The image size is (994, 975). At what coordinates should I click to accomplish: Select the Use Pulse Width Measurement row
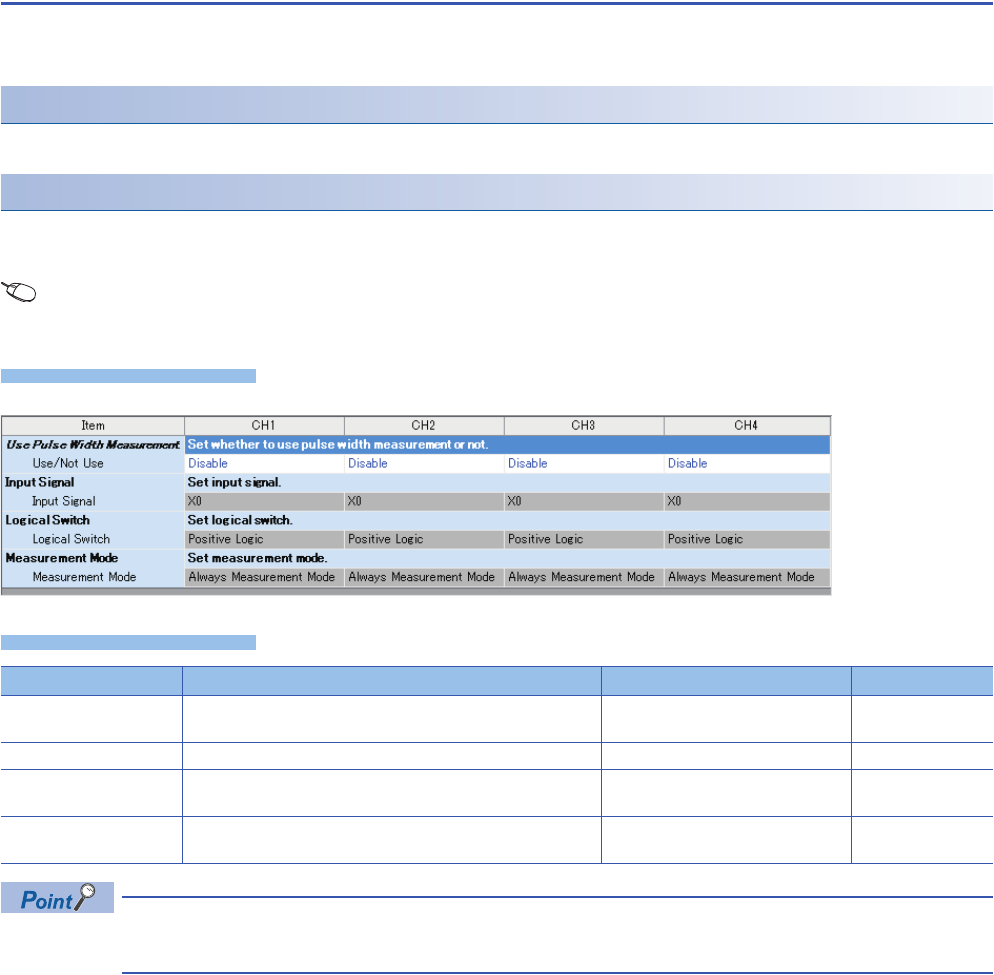[x=93, y=445]
